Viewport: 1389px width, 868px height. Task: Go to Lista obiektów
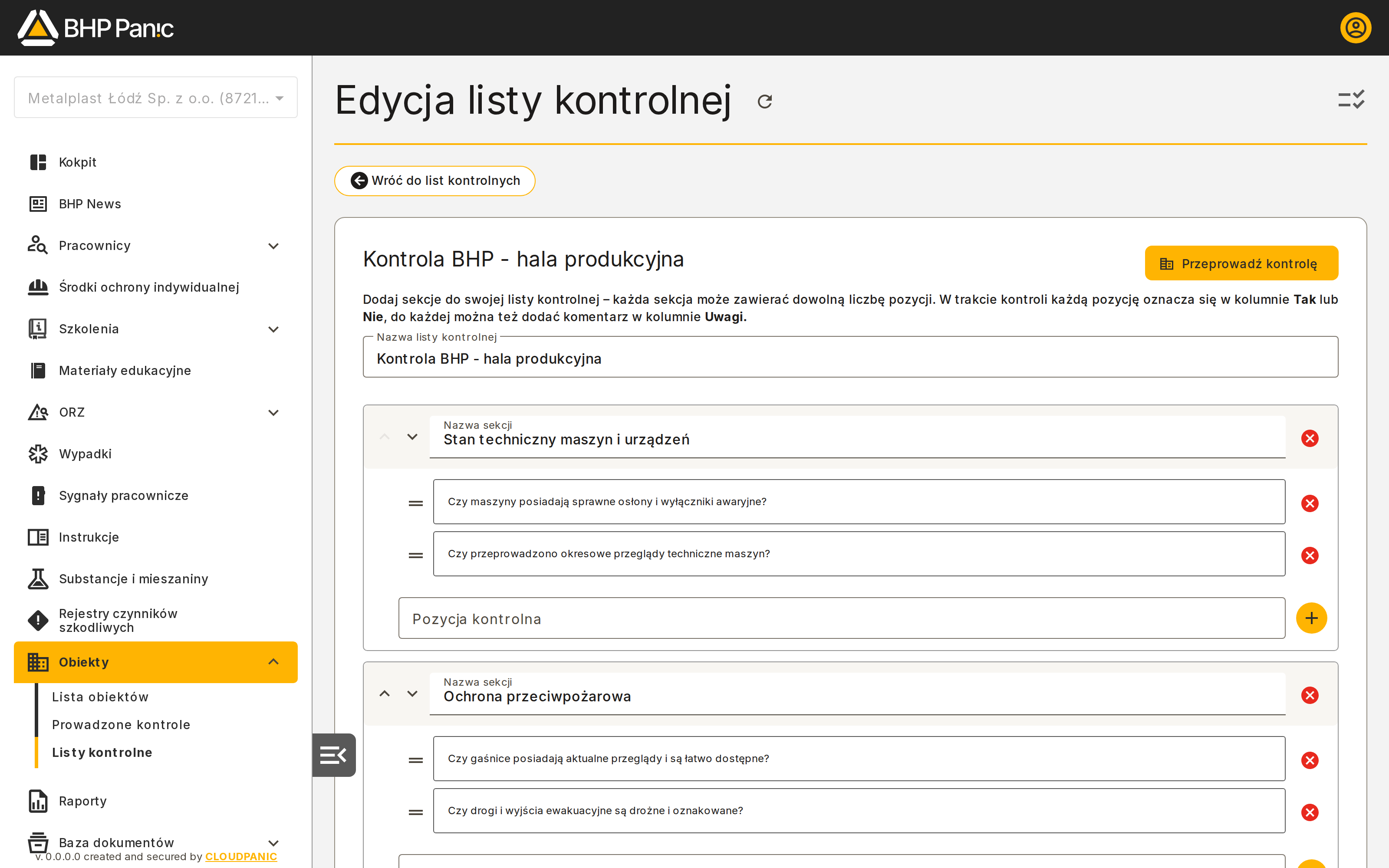[x=100, y=697]
